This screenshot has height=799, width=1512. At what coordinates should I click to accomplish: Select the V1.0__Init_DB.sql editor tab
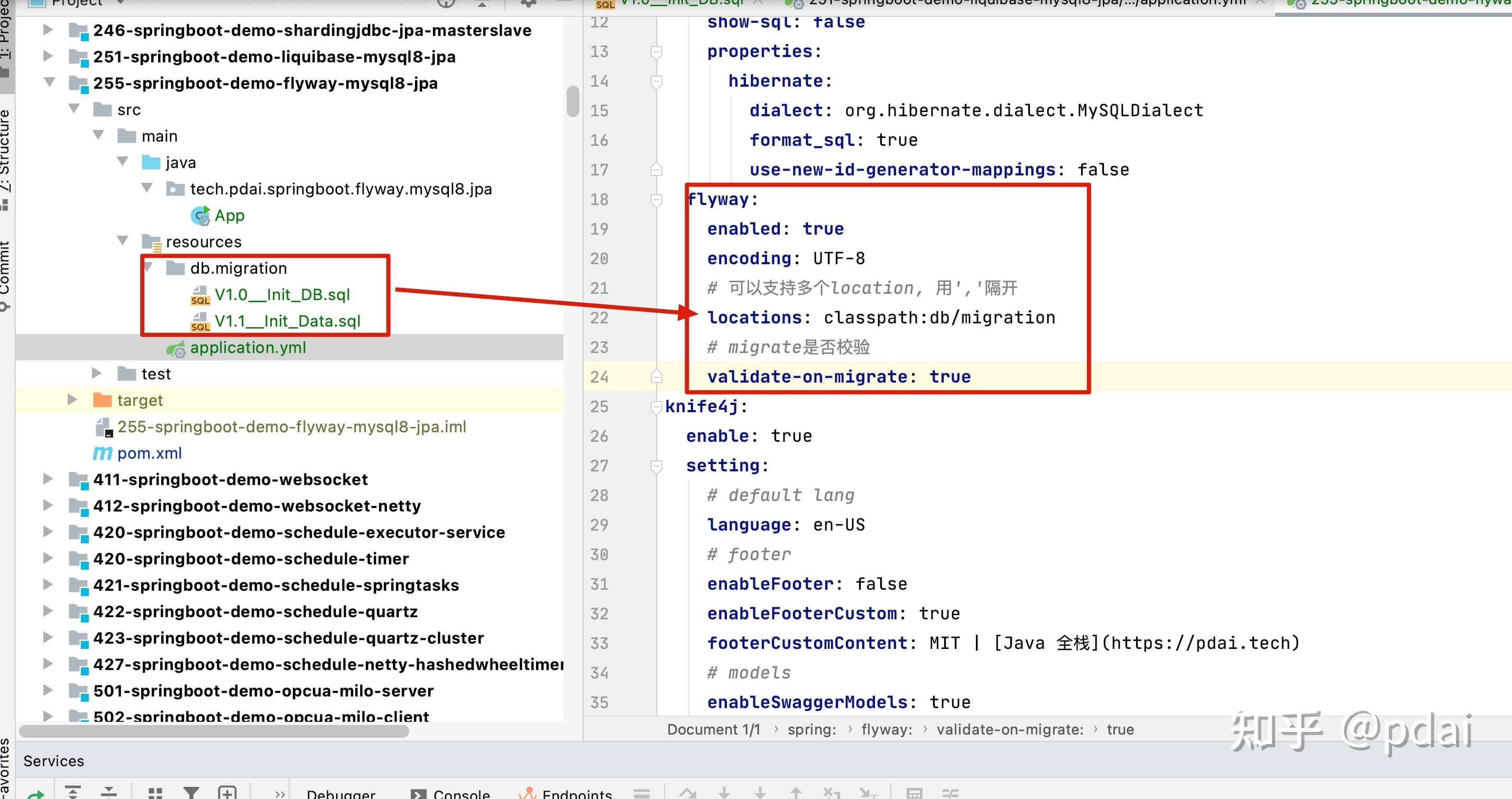pos(681,3)
